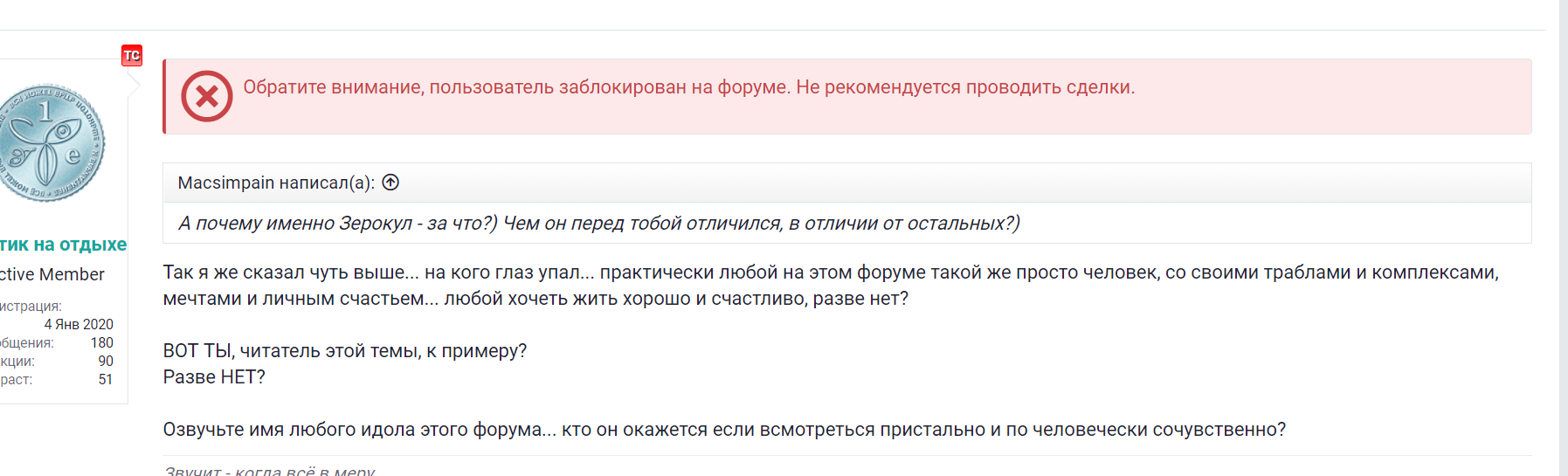1568x476 pixels.
Task: Jump to the quoted post via the up-arrow icon
Action: pos(390,183)
